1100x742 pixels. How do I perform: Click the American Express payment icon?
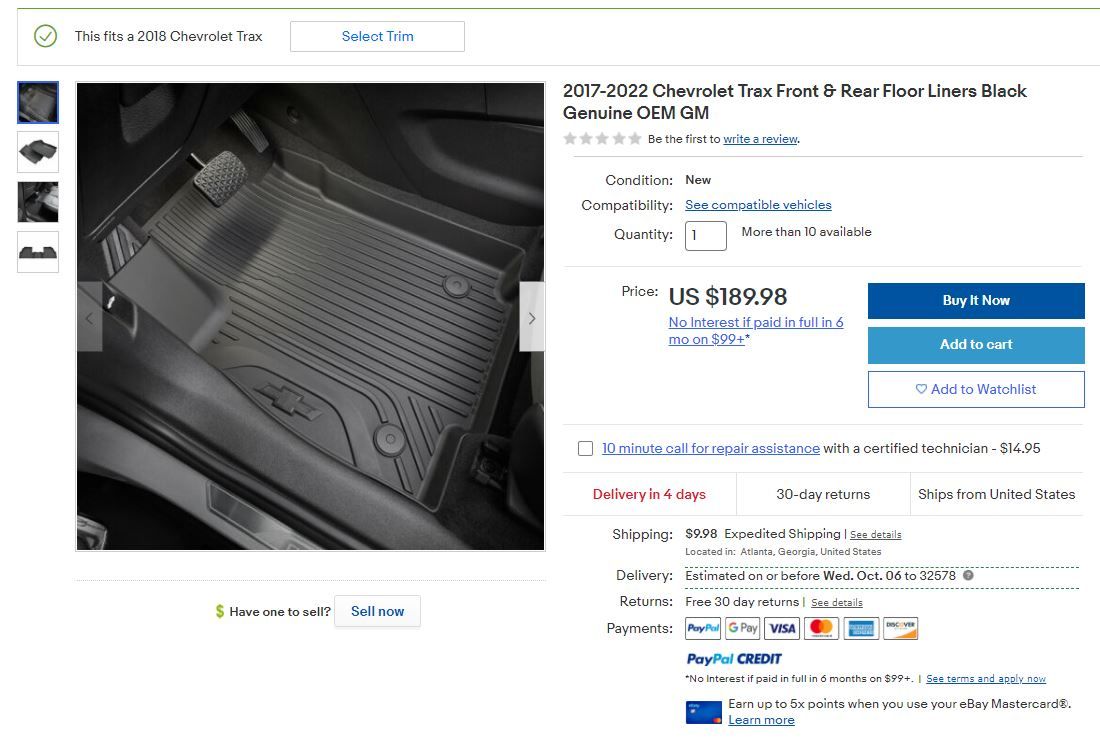(861, 628)
